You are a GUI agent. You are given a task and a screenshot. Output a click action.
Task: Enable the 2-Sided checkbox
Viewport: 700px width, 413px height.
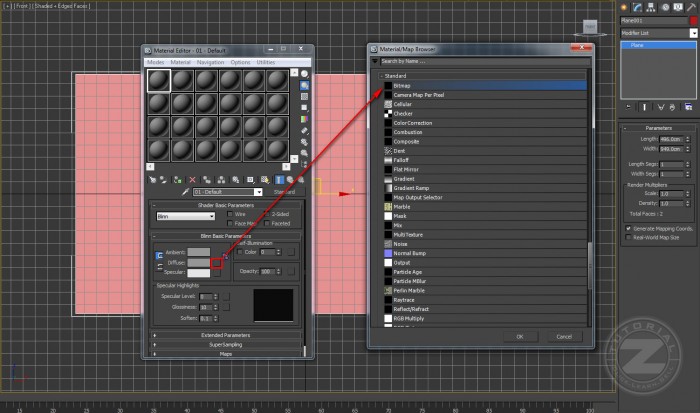(267, 214)
